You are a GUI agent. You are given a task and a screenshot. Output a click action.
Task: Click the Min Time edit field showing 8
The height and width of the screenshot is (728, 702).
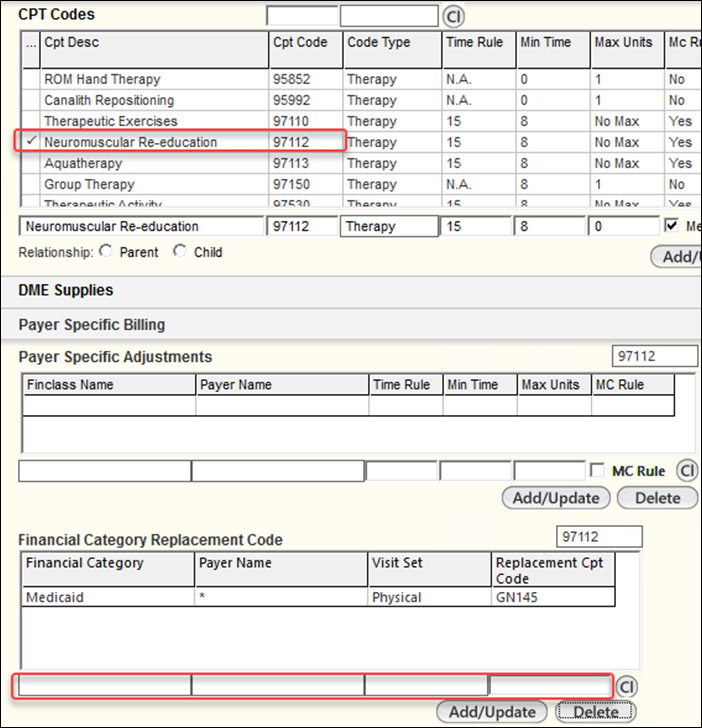tap(549, 226)
